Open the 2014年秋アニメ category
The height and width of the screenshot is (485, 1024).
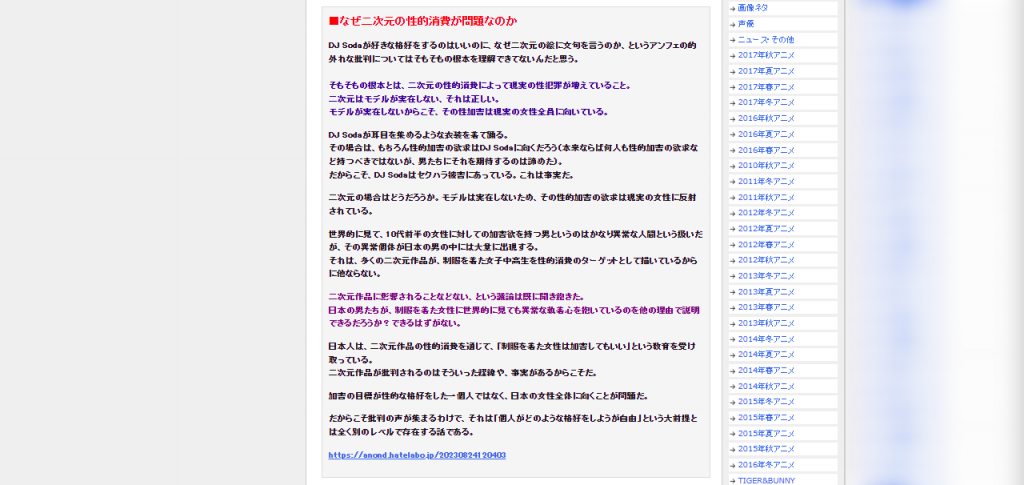pos(766,386)
